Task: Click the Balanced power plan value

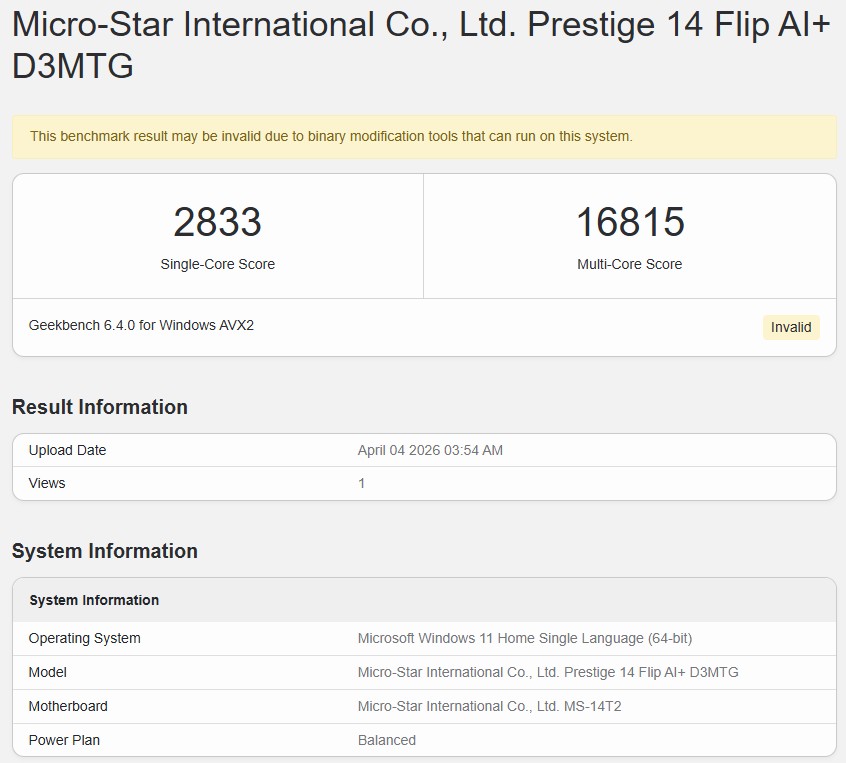Action: click(387, 740)
